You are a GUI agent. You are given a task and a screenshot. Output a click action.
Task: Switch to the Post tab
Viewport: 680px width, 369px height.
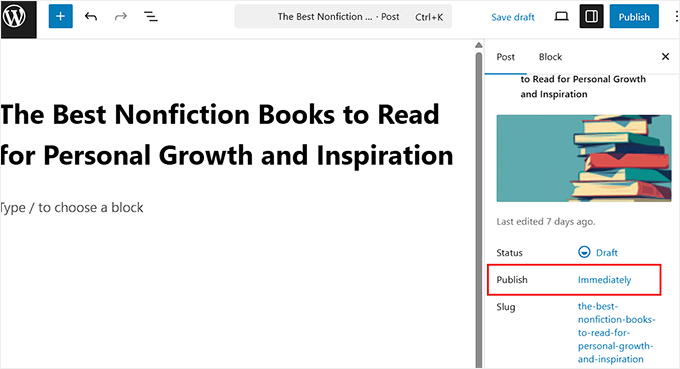pos(505,57)
